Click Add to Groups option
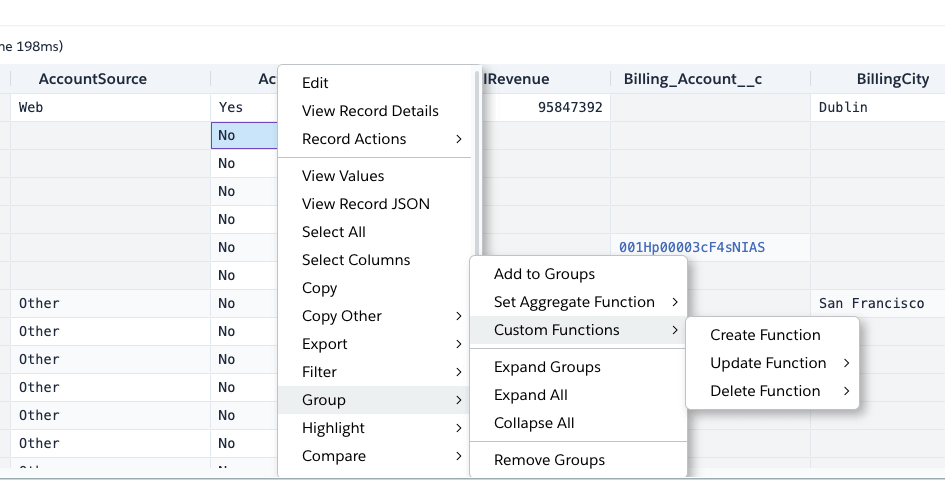Image resolution: width=945 pixels, height=480 pixels. pyautogui.click(x=544, y=274)
